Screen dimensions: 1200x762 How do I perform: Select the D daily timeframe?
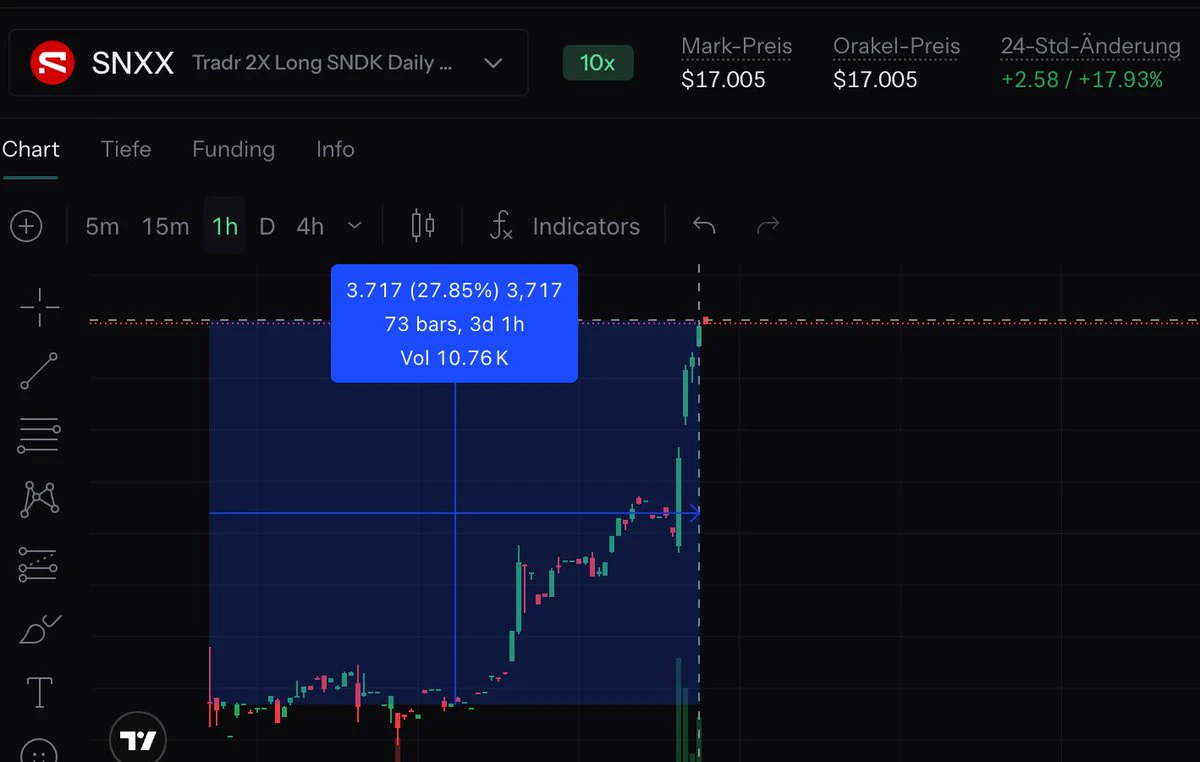point(267,227)
